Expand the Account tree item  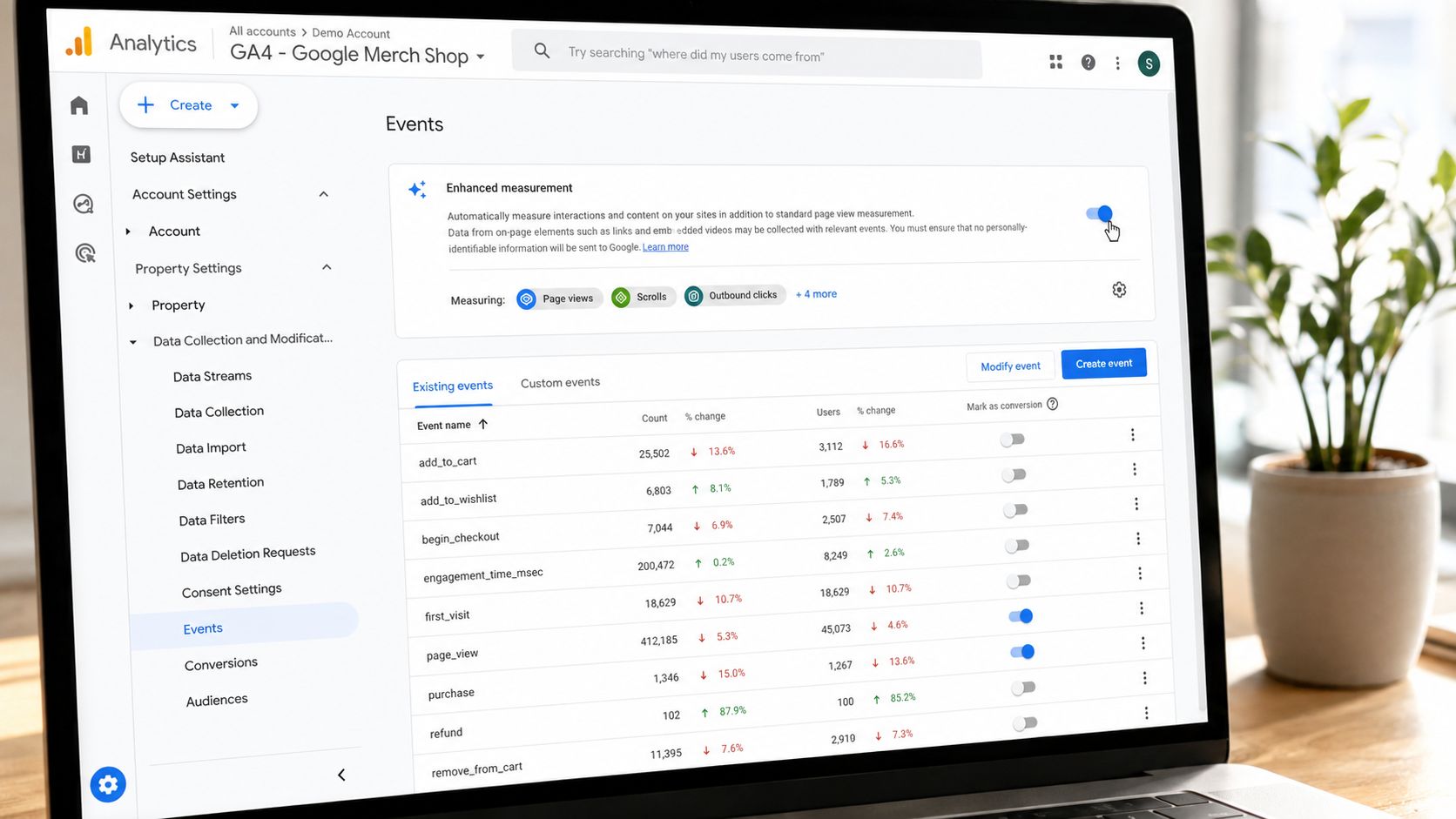point(128,232)
